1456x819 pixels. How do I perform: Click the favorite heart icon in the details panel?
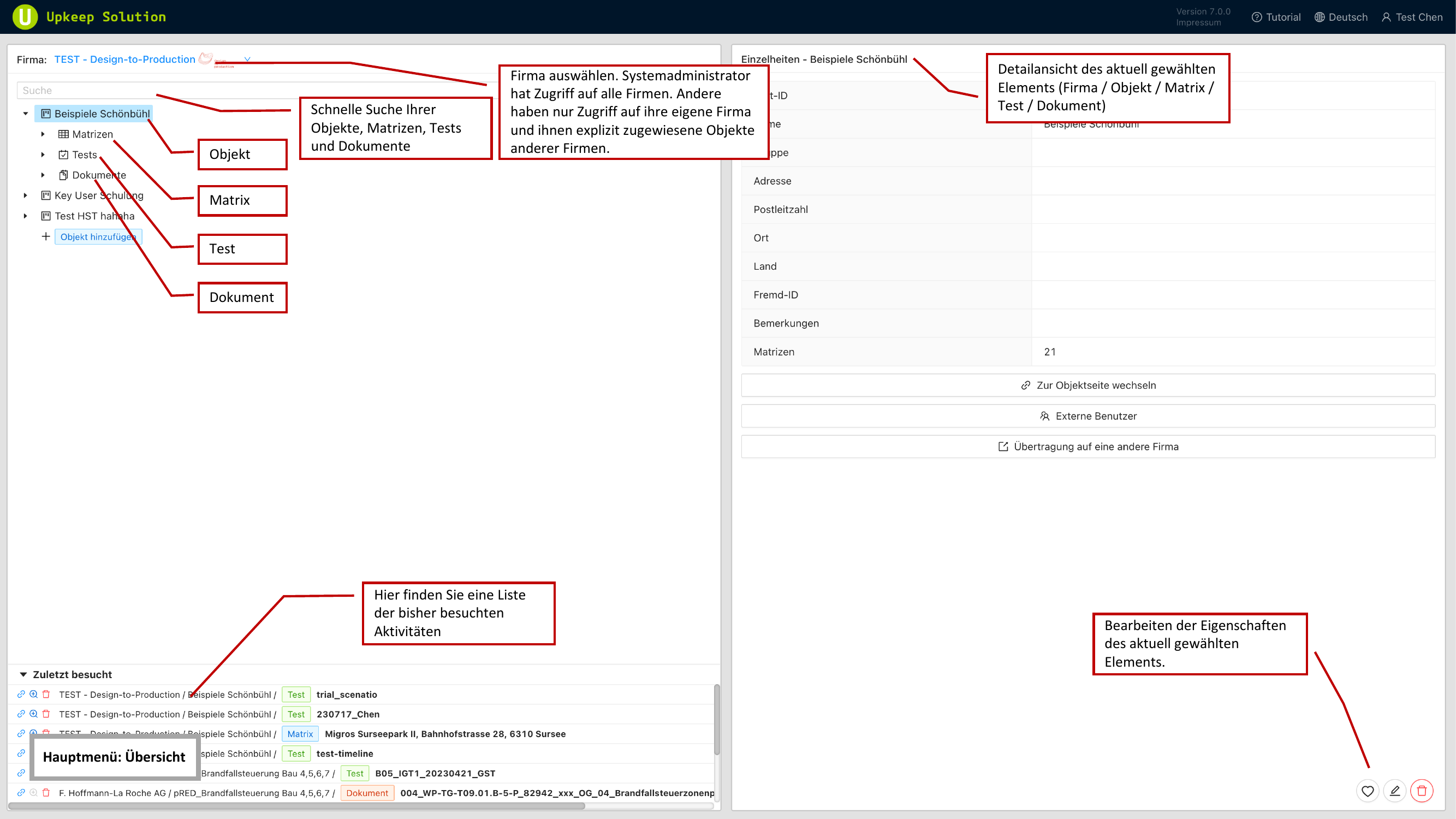point(1367,791)
